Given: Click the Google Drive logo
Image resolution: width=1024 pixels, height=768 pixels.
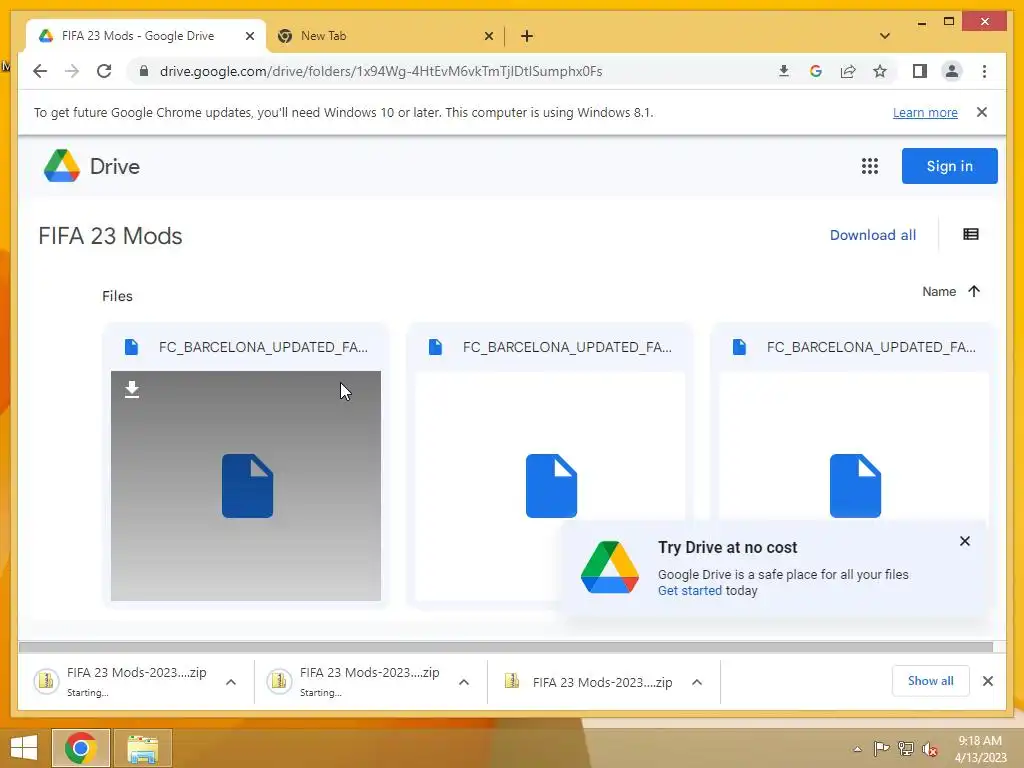Looking at the screenshot, I should pyautogui.click(x=91, y=166).
